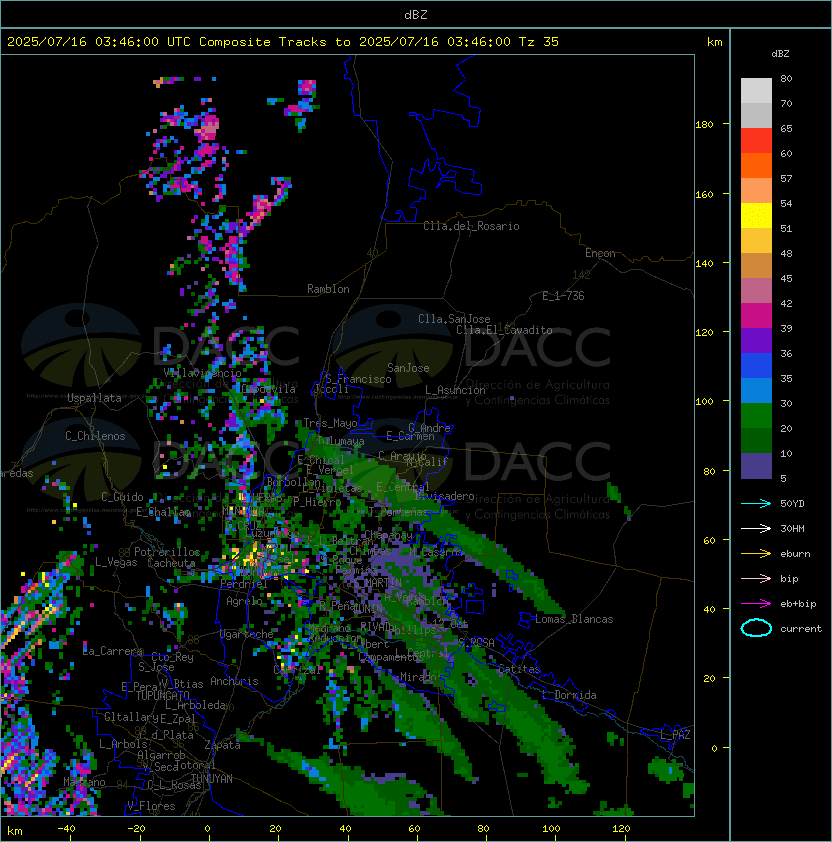Click the 'Encon' map label
The width and height of the screenshot is (832, 842).
pos(600,253)
